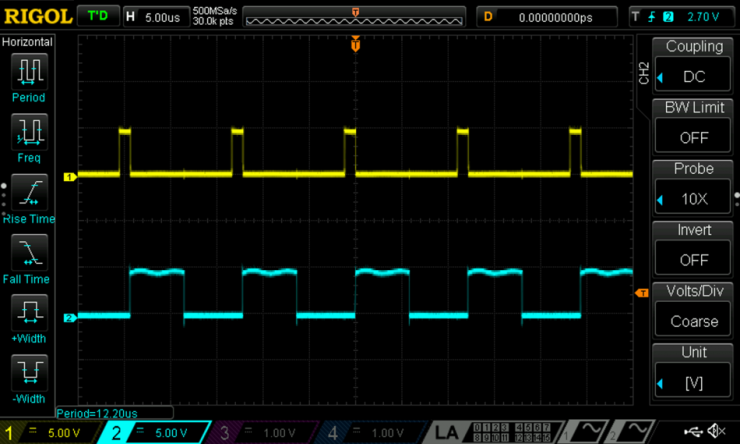Click the T'D trigger status indicator
740x444 pixels.
click(98, 17)
